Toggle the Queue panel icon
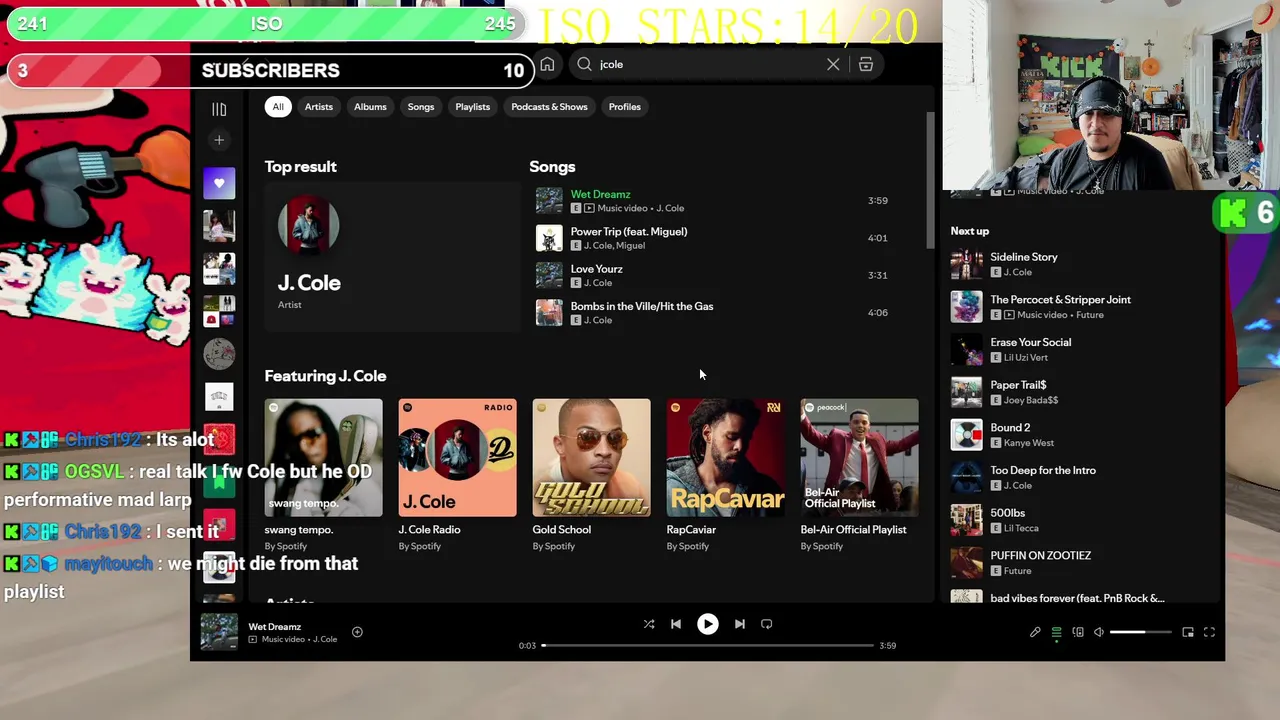The height and width of the screenshot is (720, 1280). click(1056, 632)
